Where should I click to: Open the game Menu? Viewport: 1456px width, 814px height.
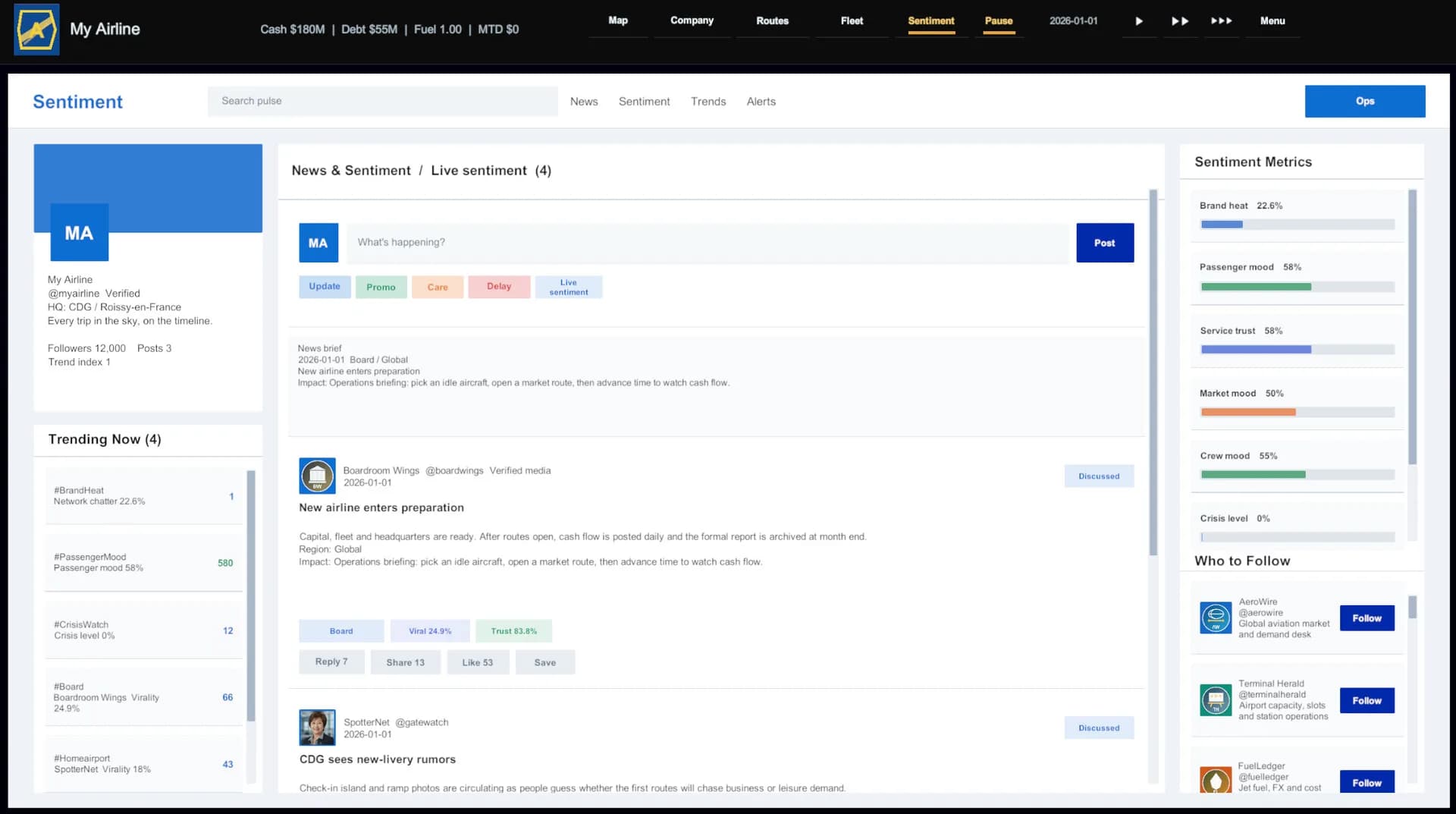pos(1272,21)
